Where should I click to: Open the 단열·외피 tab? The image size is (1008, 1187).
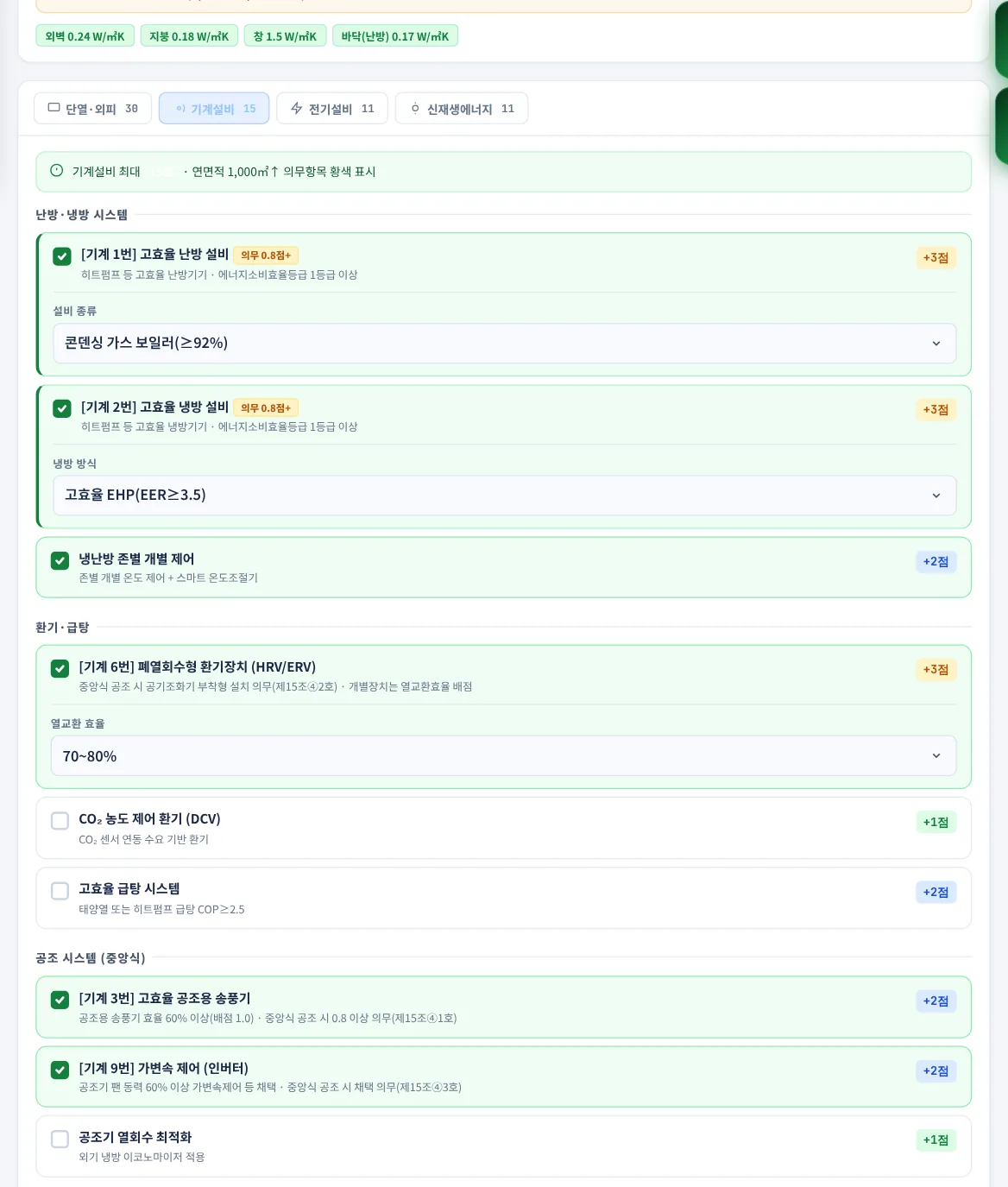pos(93,109)
